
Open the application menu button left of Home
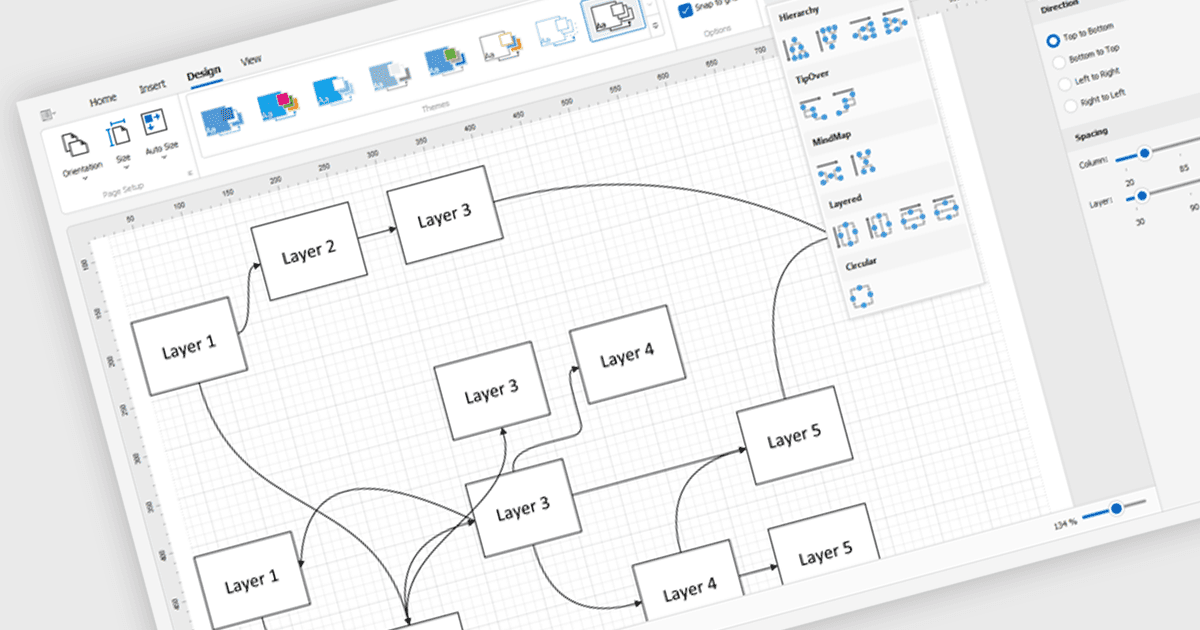point(49,114)
